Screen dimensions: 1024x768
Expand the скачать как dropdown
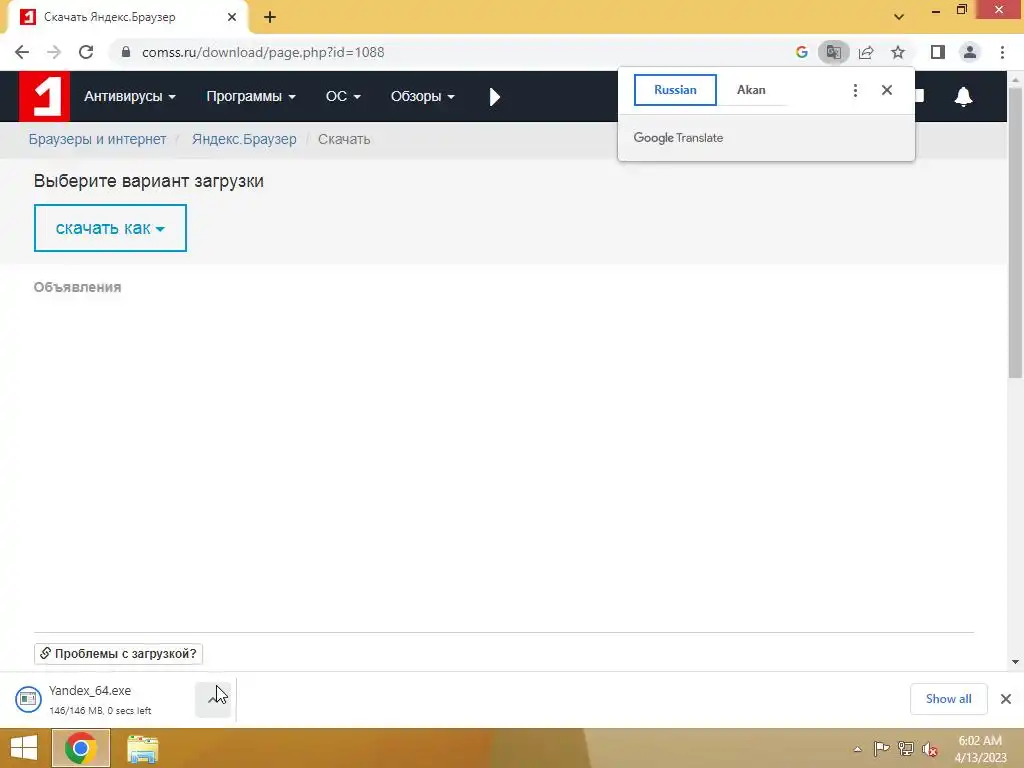(x=110, y=228)
